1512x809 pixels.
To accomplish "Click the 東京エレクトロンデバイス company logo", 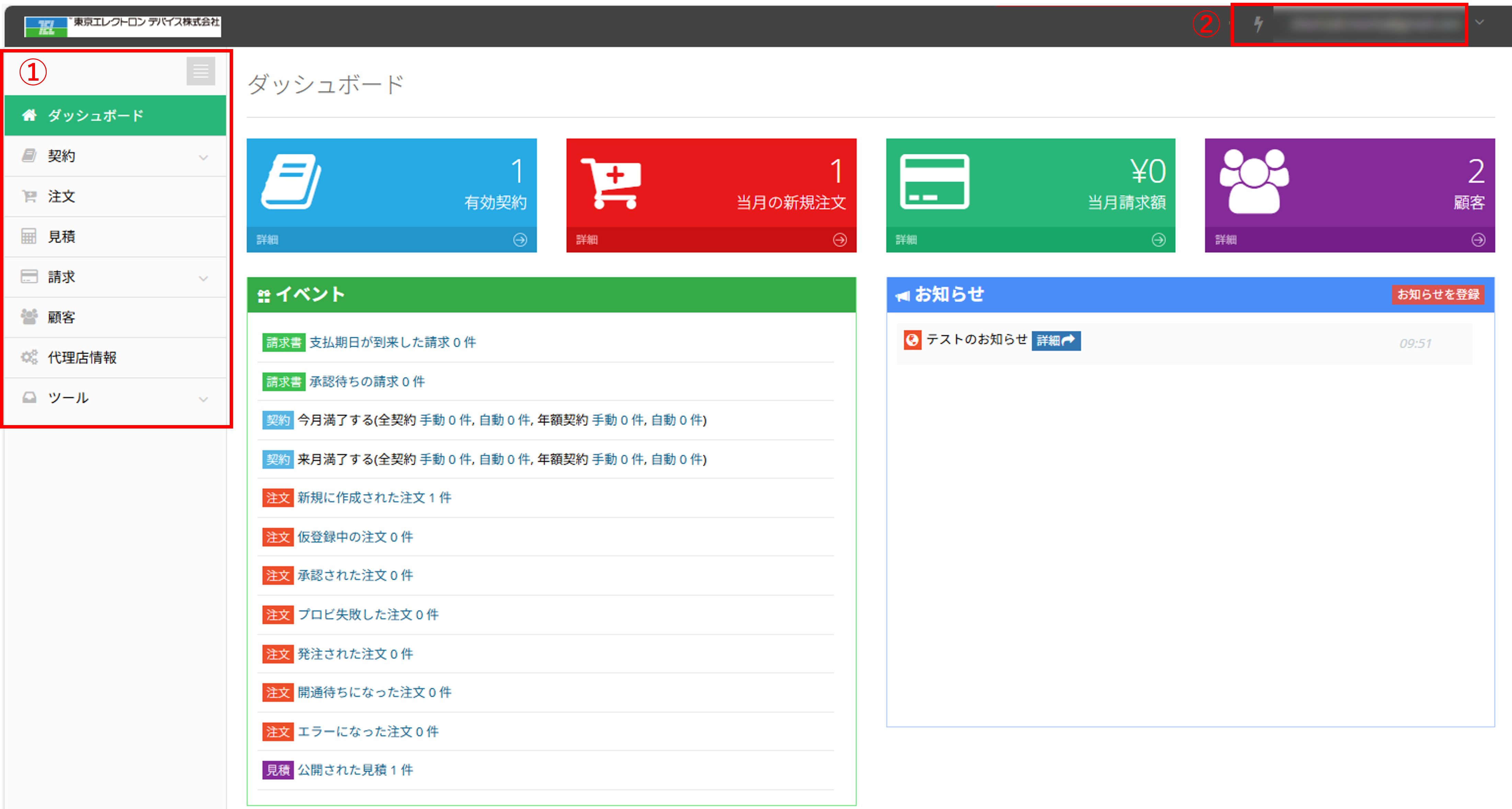I will pyautogui.click(x=123, y=26).
